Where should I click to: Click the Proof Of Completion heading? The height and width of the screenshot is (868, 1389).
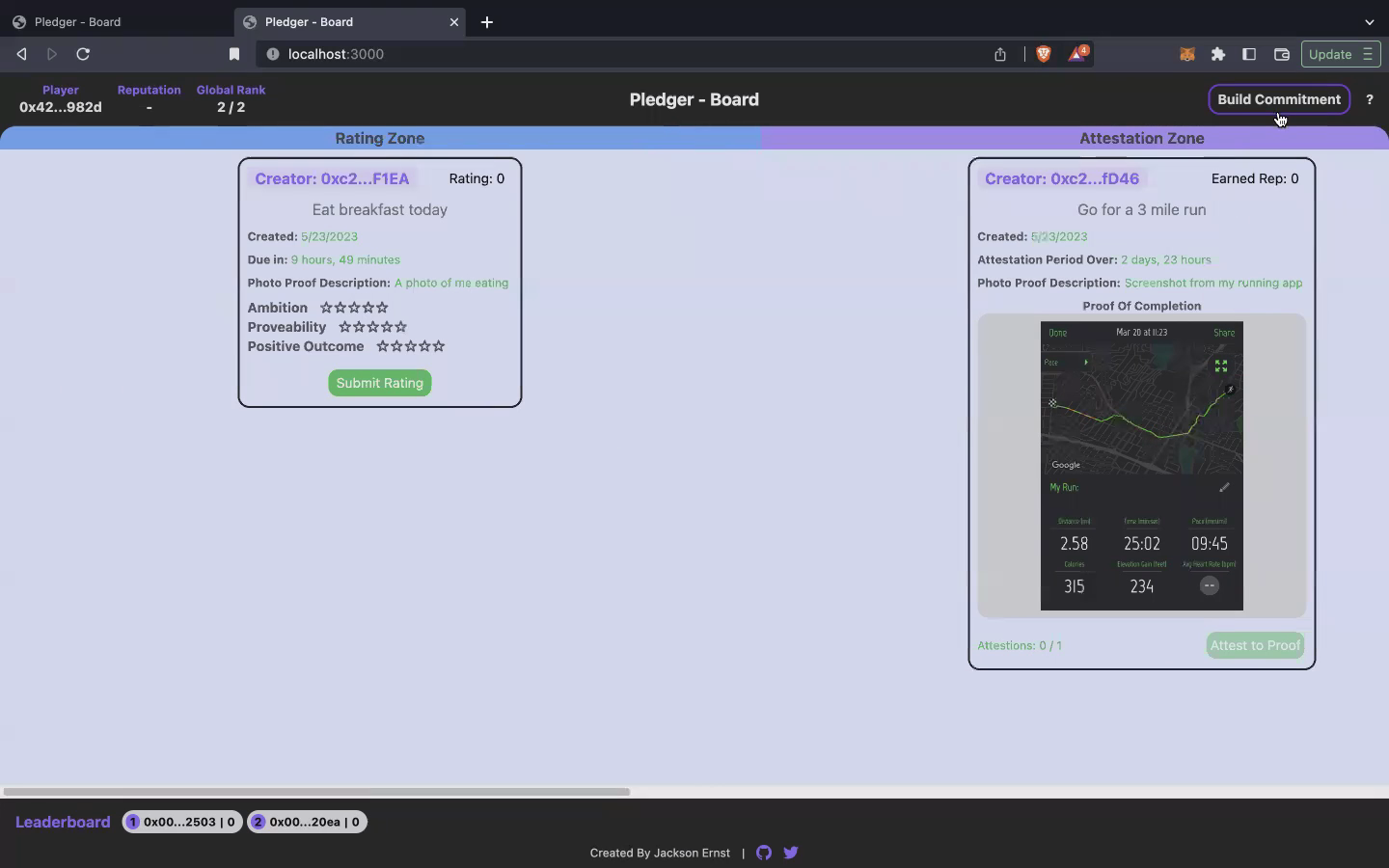coord(1142,306)
